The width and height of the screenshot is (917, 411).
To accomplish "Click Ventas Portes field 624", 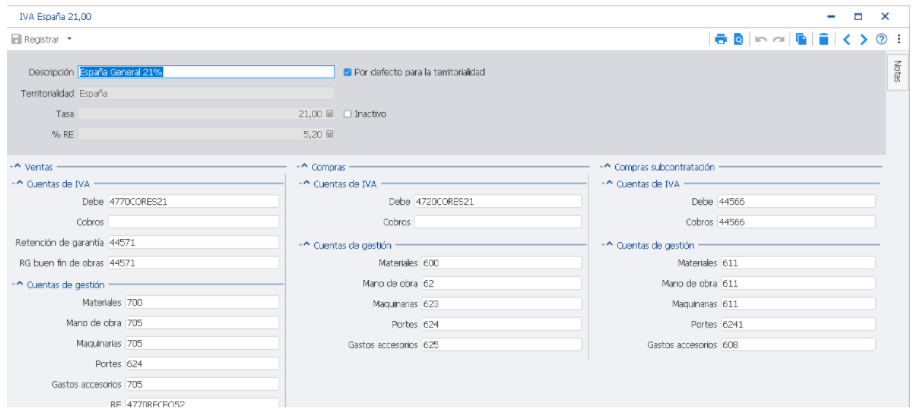I will pyautogui.click(x=202, y=364).
